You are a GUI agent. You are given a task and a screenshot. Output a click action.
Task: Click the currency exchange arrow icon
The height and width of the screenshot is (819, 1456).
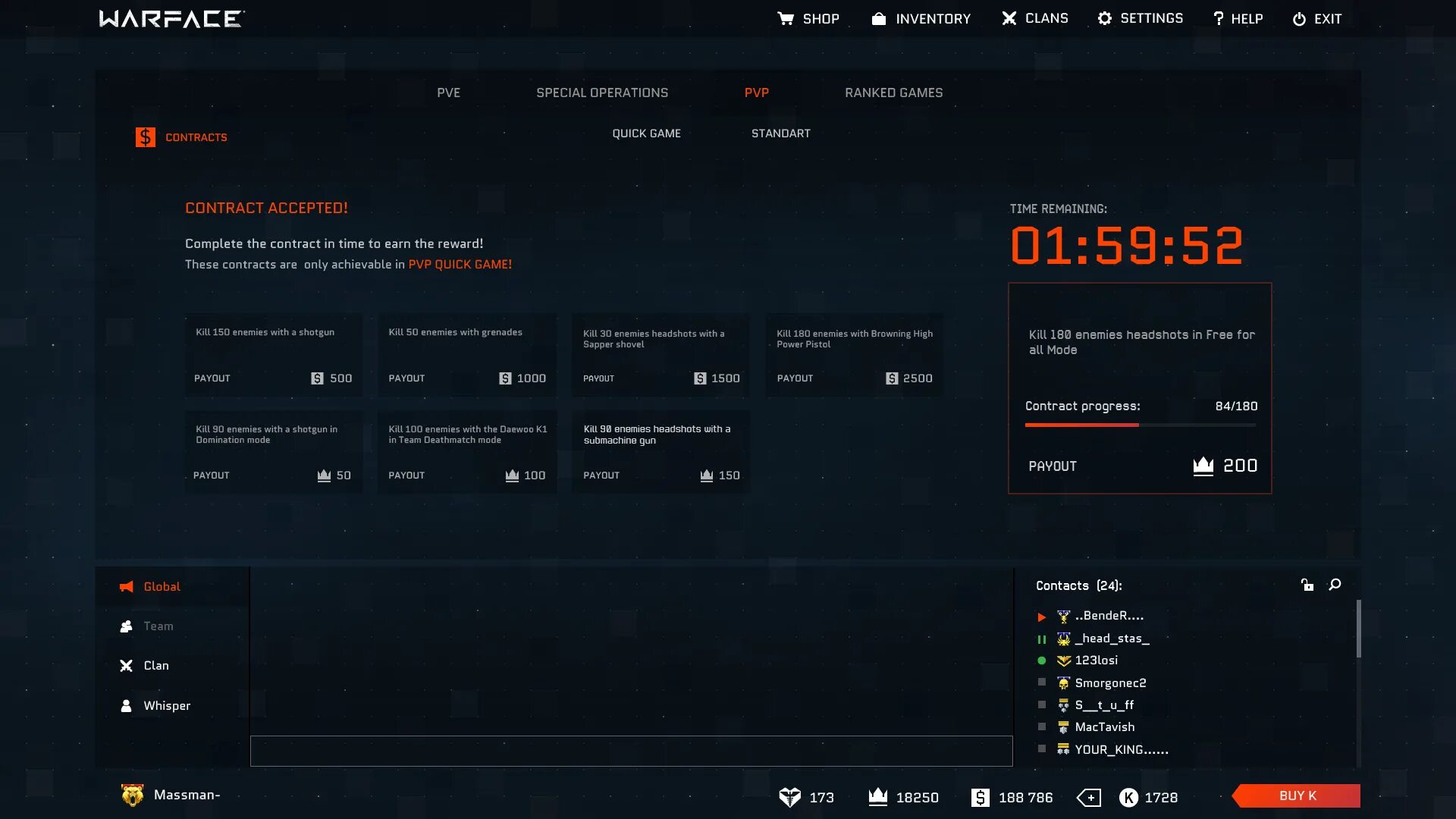point(1088,798)
